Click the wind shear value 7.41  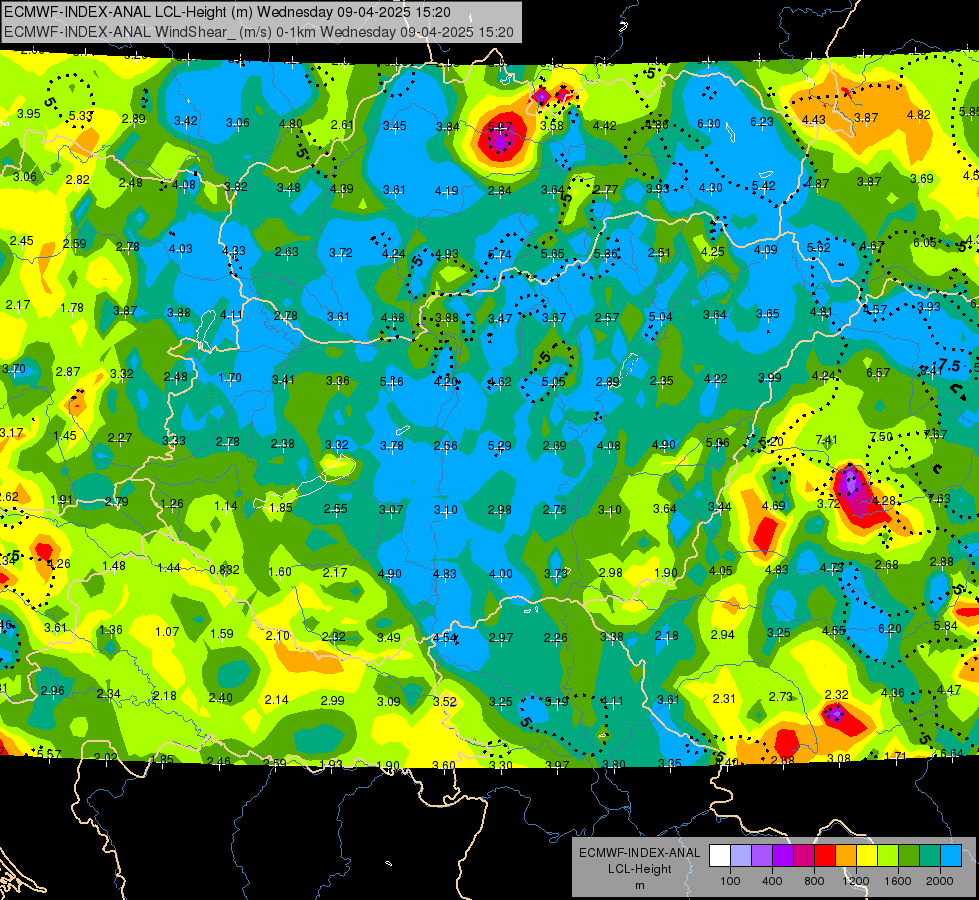(x=826, y=440)
